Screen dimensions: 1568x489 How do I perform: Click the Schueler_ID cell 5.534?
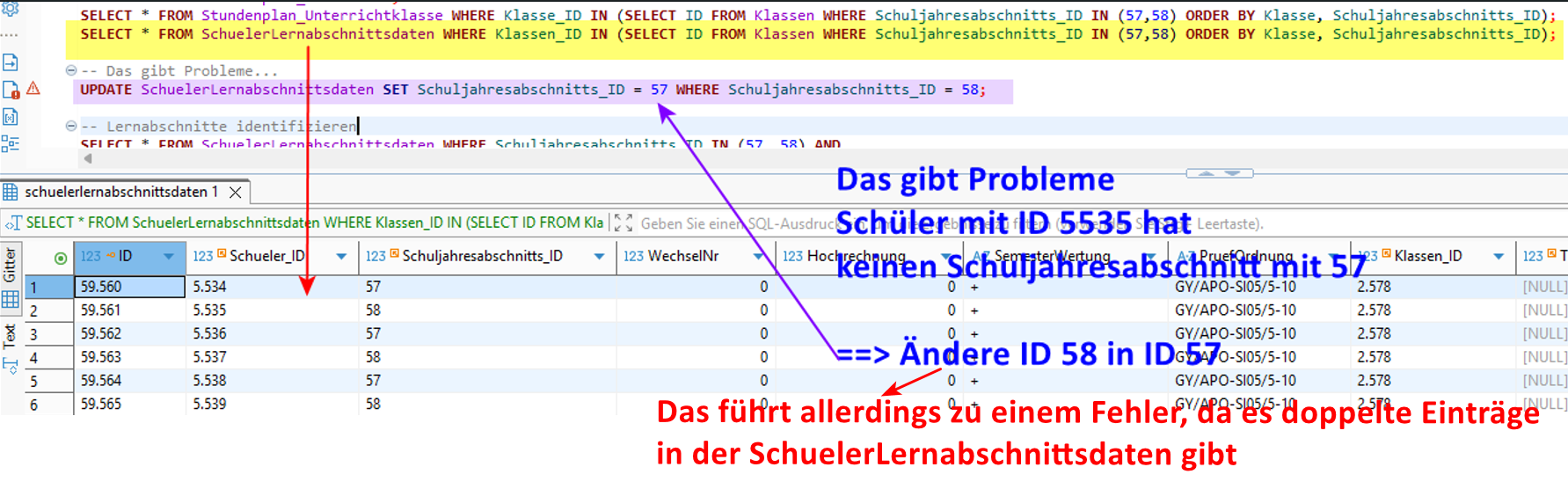(x=272, y=287)
